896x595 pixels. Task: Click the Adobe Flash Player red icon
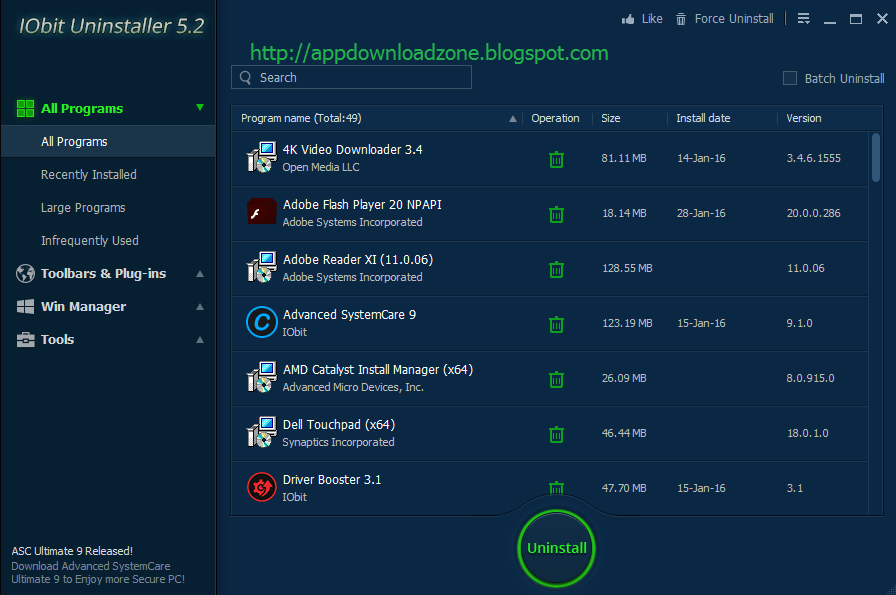point(261,212)
